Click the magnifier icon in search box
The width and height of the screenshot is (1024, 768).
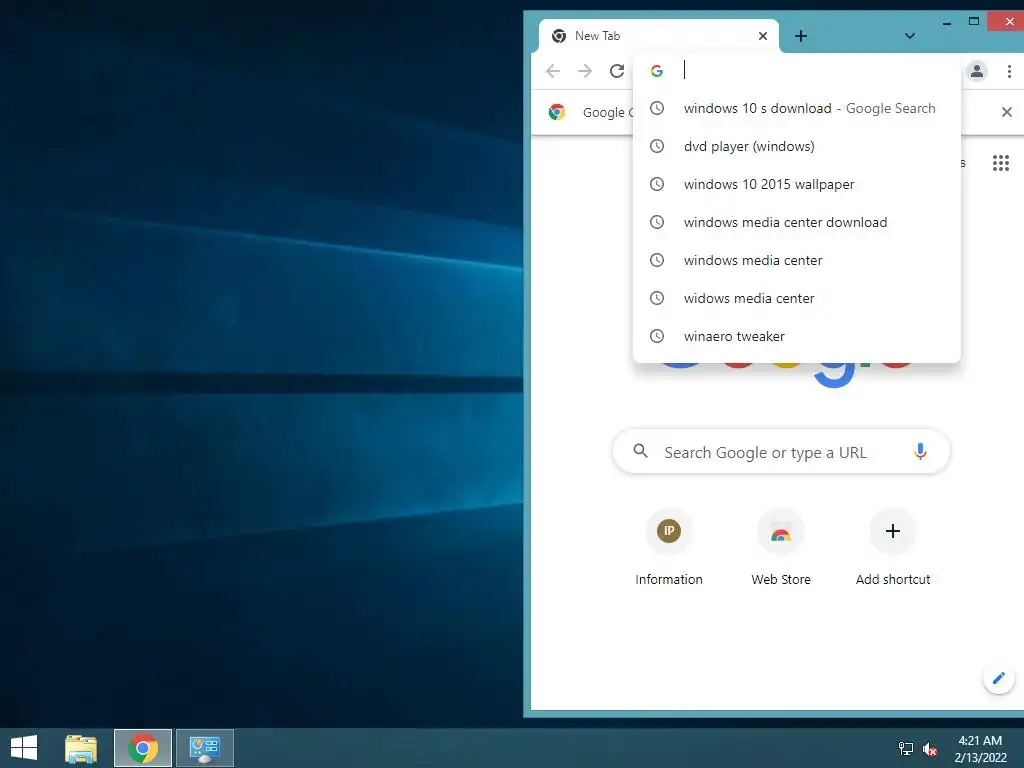click(641, 451)
